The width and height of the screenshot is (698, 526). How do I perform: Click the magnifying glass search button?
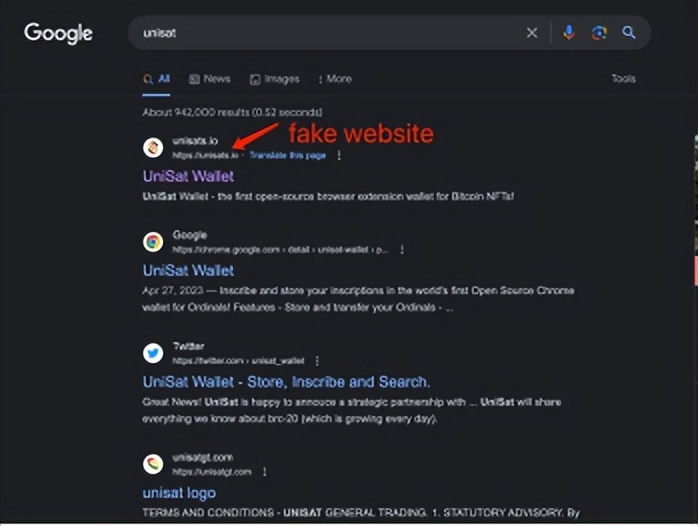(x=629, y=33)
